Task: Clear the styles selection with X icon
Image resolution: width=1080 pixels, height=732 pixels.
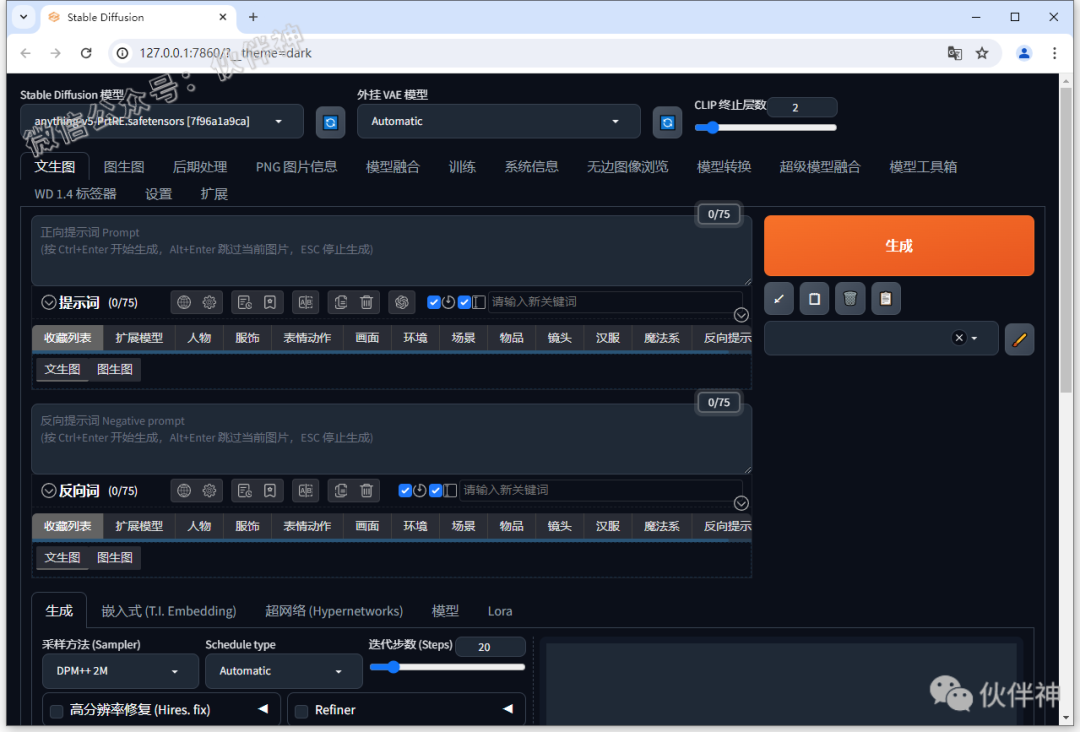Action: [x=958, y=337]
